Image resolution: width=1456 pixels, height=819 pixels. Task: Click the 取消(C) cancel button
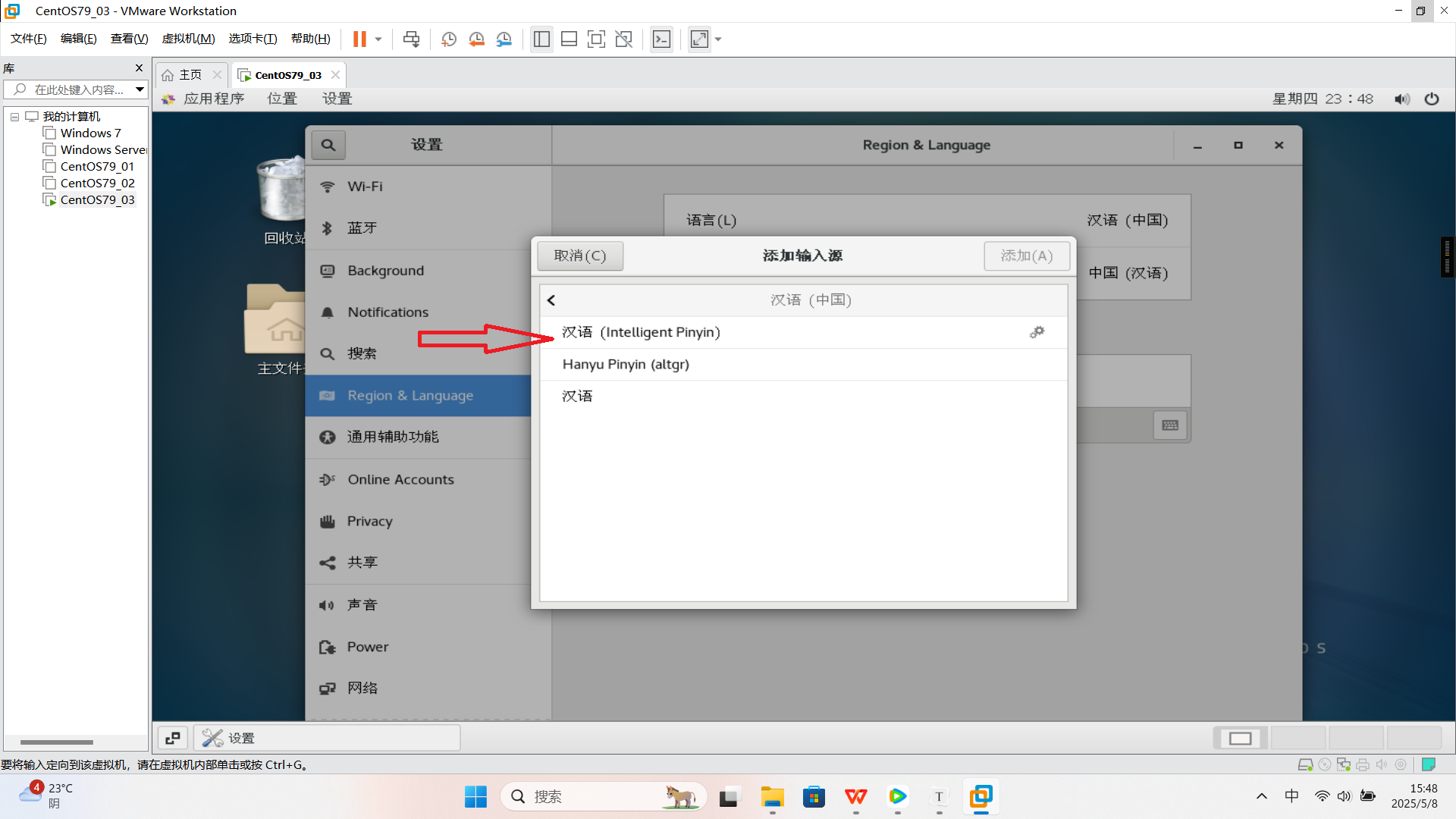pyautogui.click(x=580, y=256)
